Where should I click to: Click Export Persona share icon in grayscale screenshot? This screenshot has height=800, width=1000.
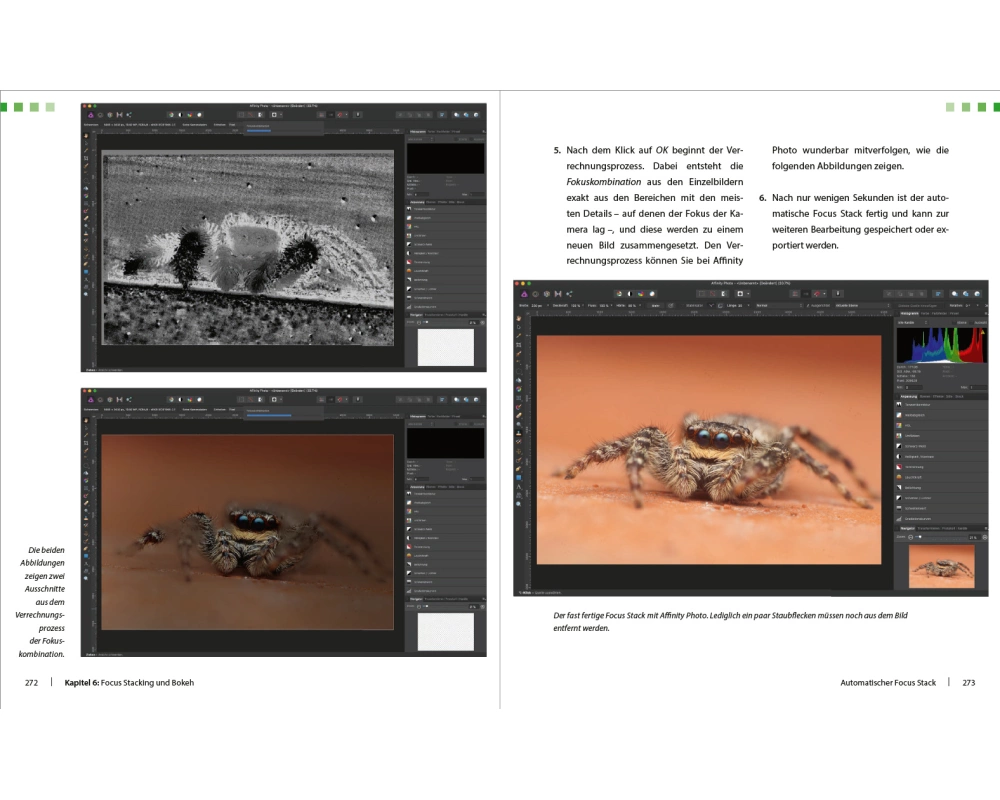(x=130, y=115)
